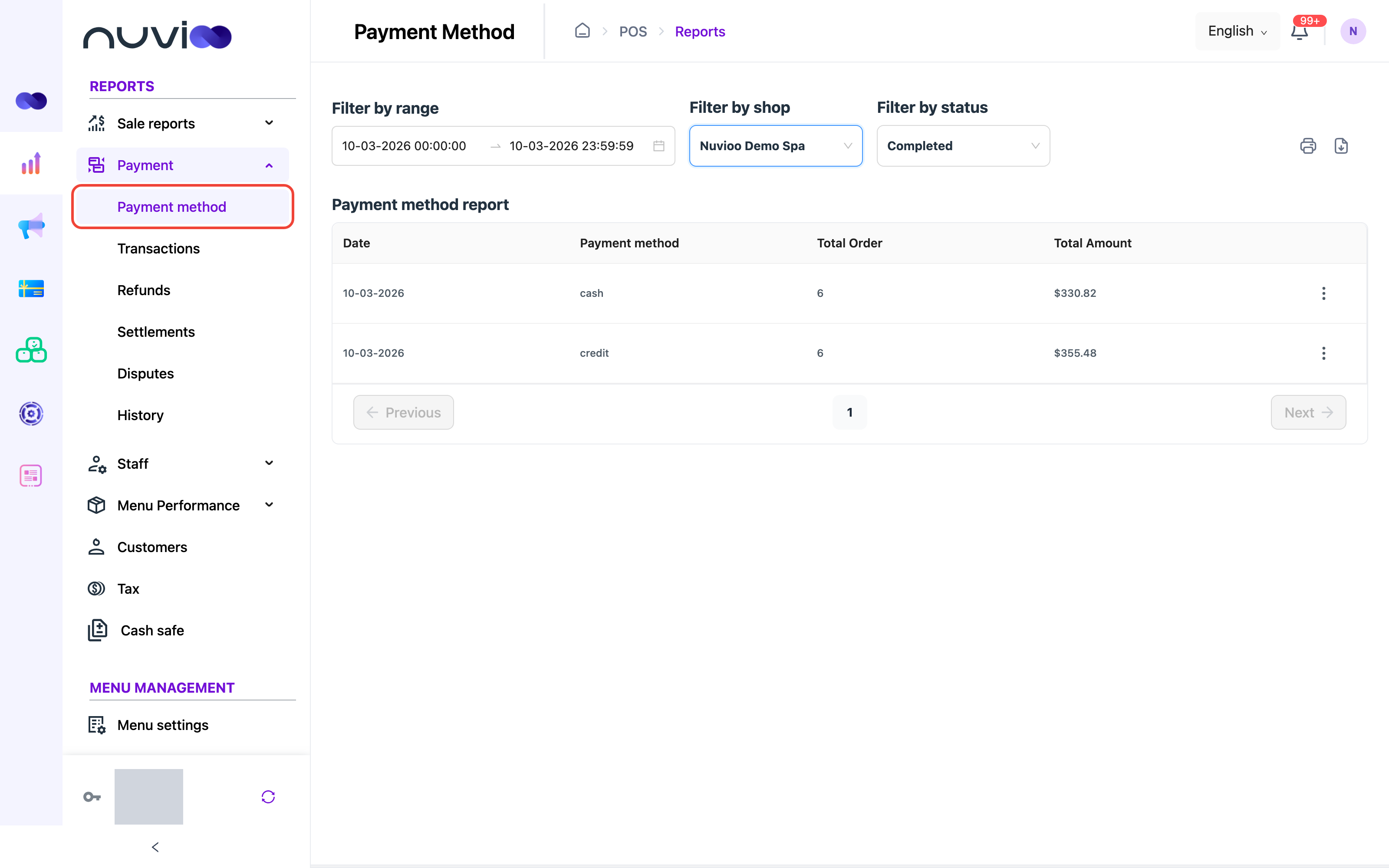Open the circular settings gear rail icon
This screenshot has width=1389, height=868.
[31, 413]
